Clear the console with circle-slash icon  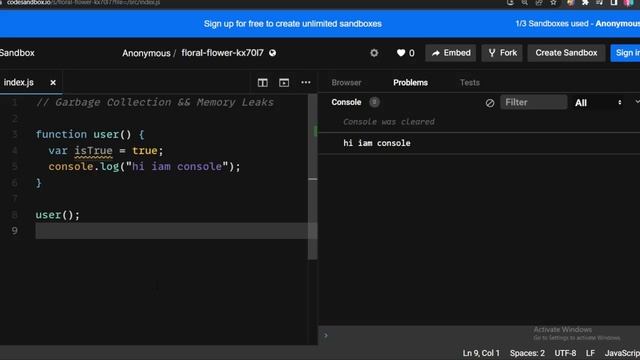coord(490,103)
